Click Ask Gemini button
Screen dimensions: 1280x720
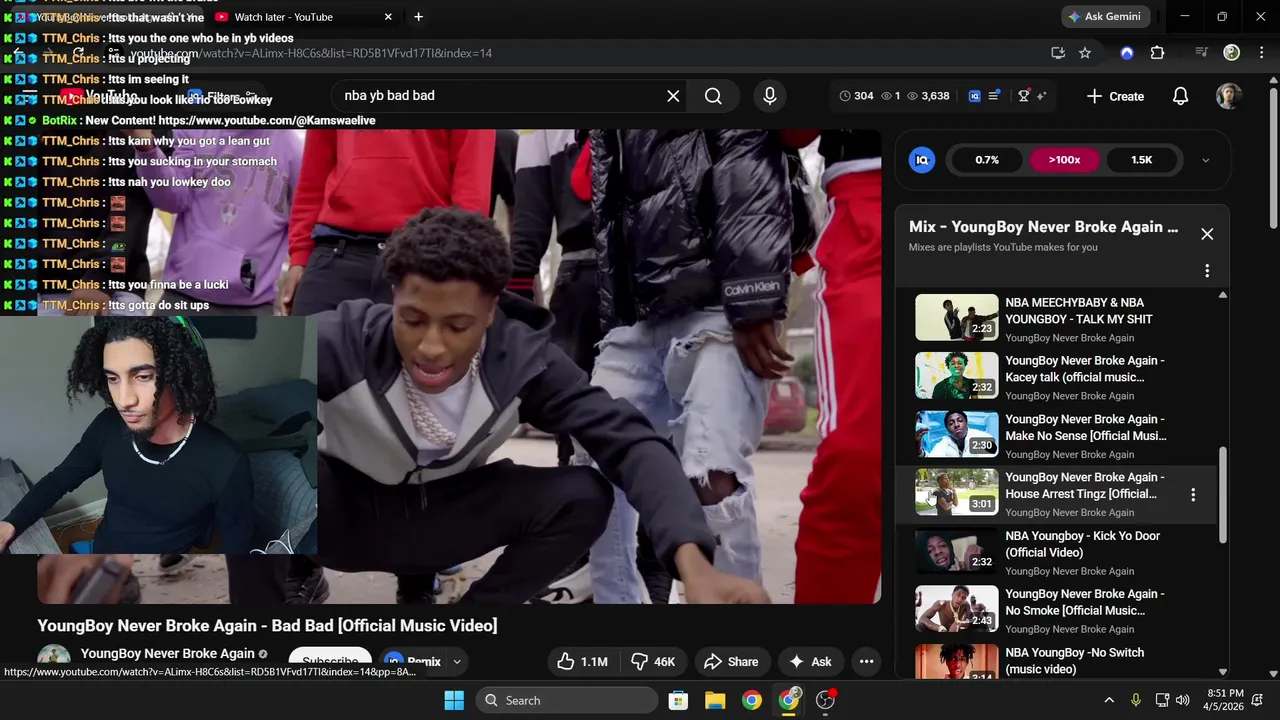1107,17
